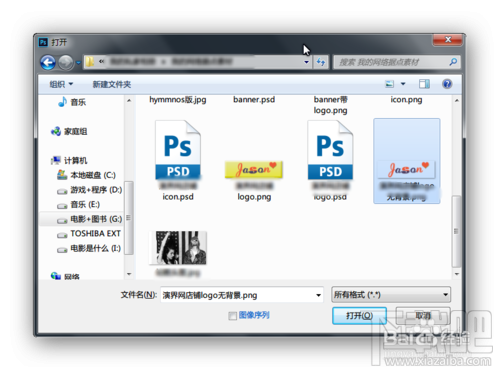Screen dimensions: 500x371
Task: Open the 所有格式 file type dropdown
Action: (391, 295)
